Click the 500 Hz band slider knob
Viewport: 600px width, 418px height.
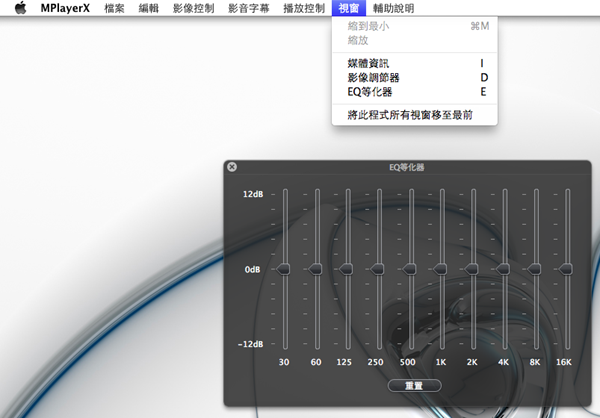410,269
